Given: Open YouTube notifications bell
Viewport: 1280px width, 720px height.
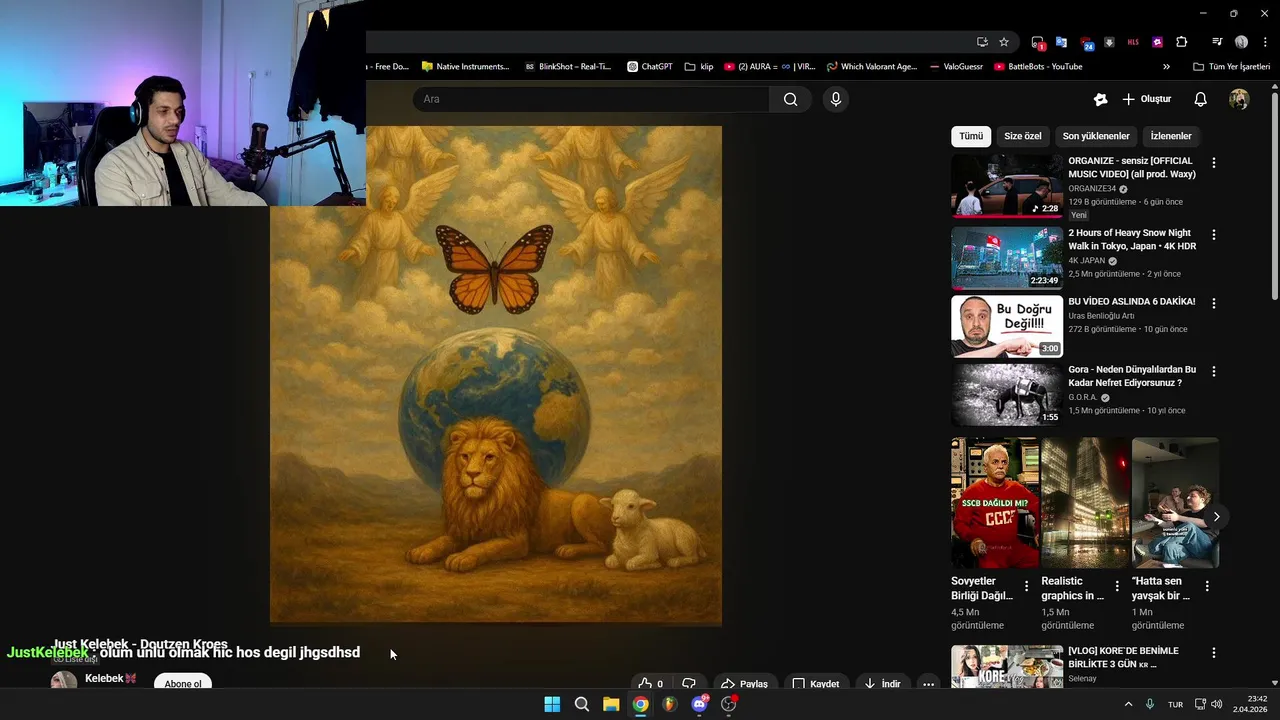Looking at the screenshot, I should (1200, 99).
